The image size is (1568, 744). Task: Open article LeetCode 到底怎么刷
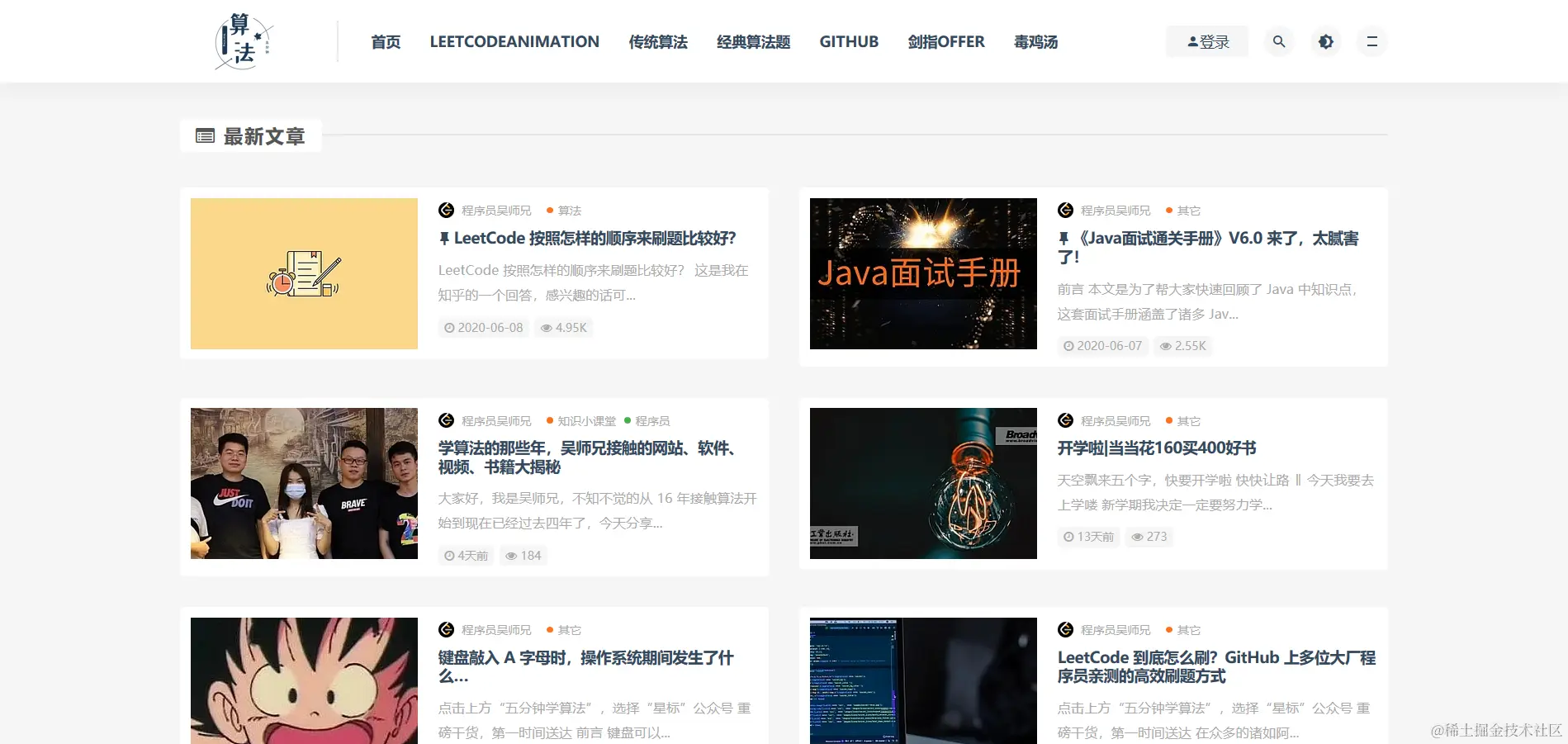pos(1216,666)
